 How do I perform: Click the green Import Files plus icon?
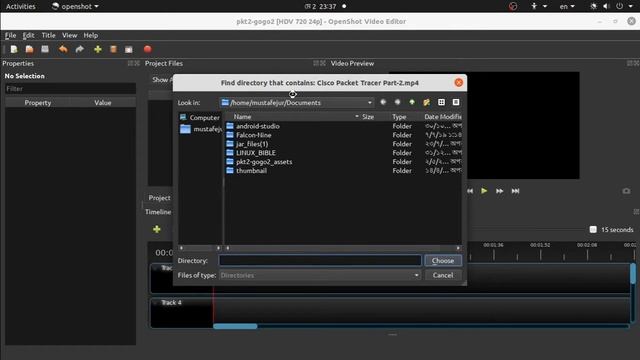click(x=98, y=49)
